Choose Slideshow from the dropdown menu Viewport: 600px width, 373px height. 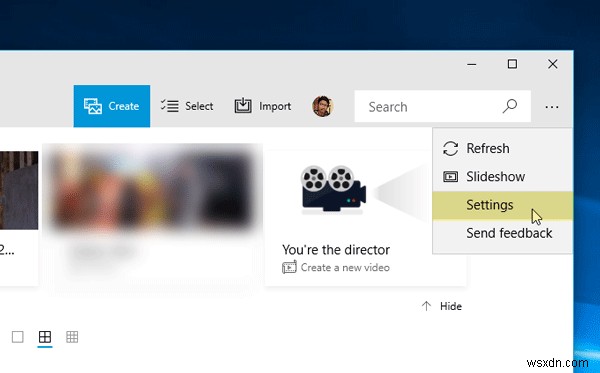502,177
